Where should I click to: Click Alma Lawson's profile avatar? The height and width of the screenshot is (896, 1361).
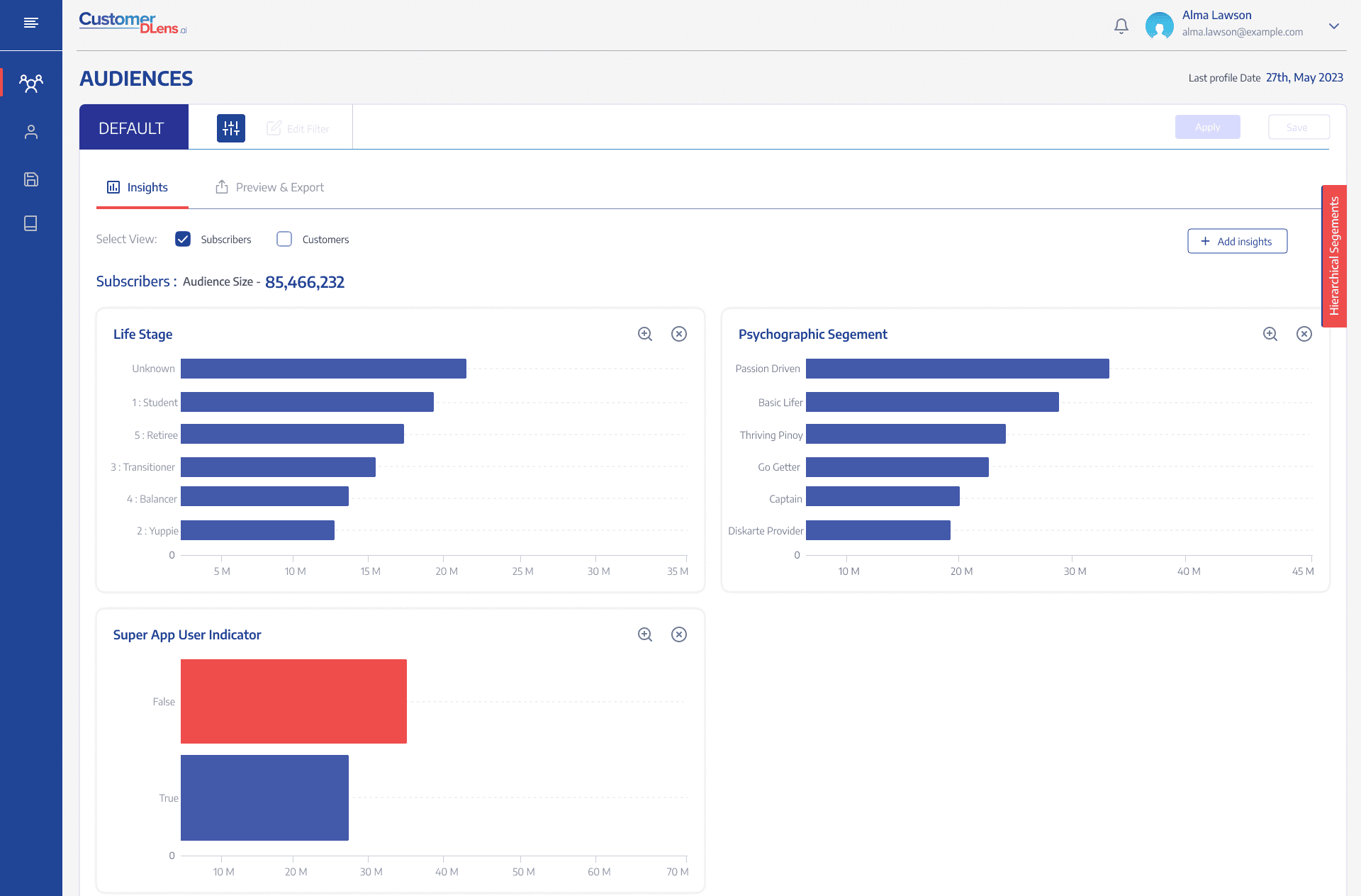pyautogui.click(x=1159, y=26)
